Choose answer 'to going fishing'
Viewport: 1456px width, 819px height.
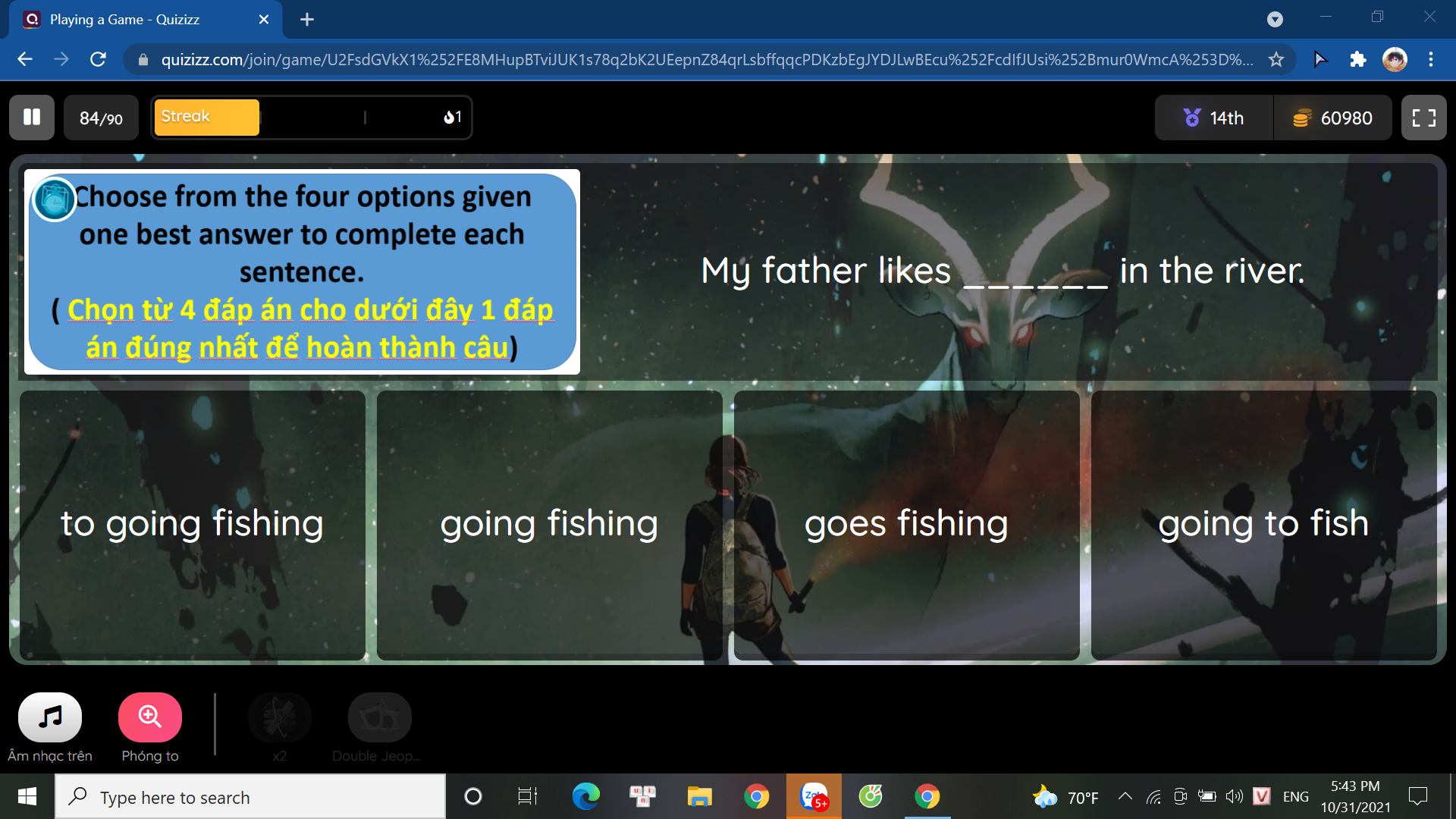[193, 525]
